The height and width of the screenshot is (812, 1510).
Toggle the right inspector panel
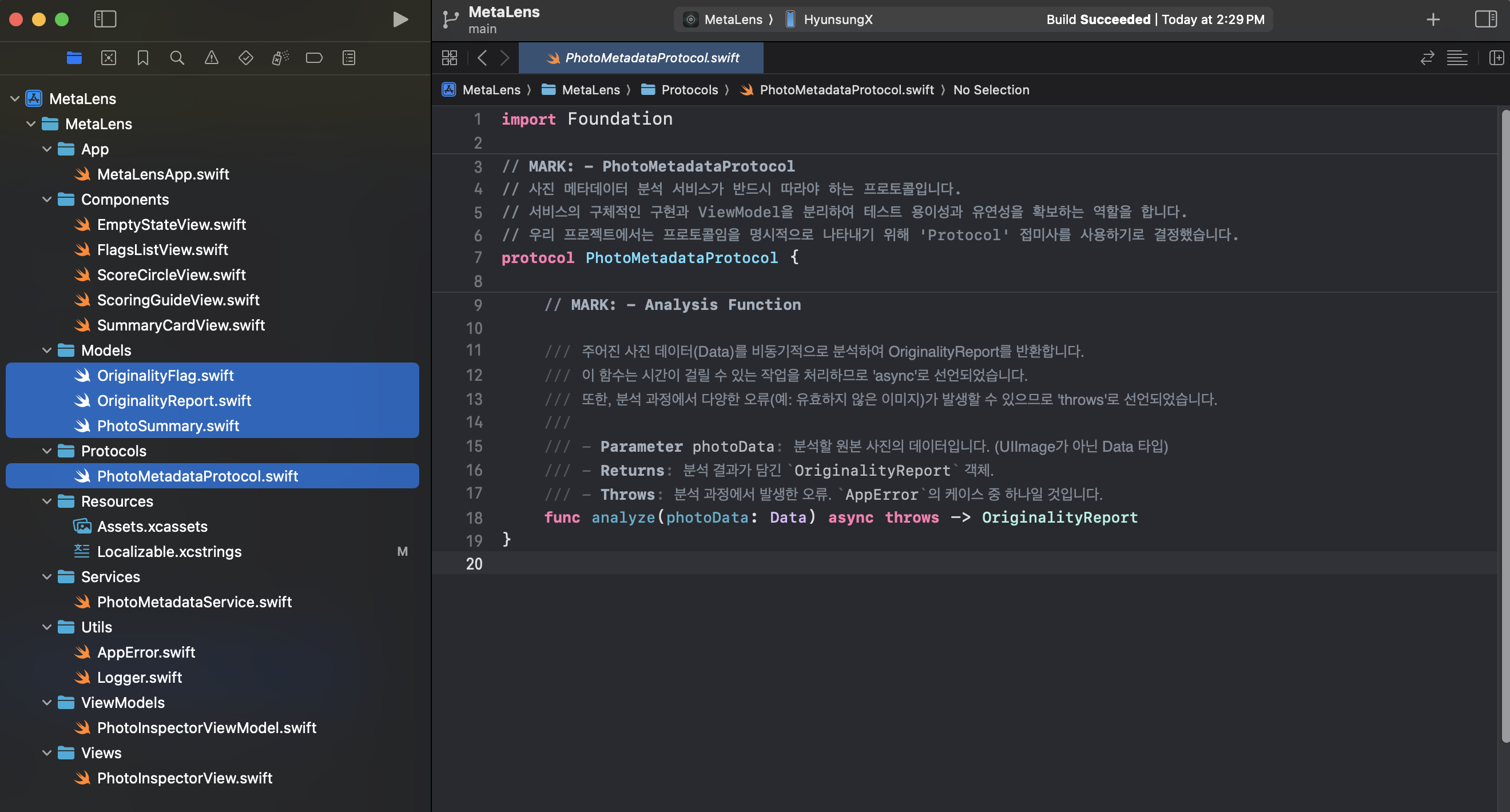pyautogui.click(x=1485, y=19)
